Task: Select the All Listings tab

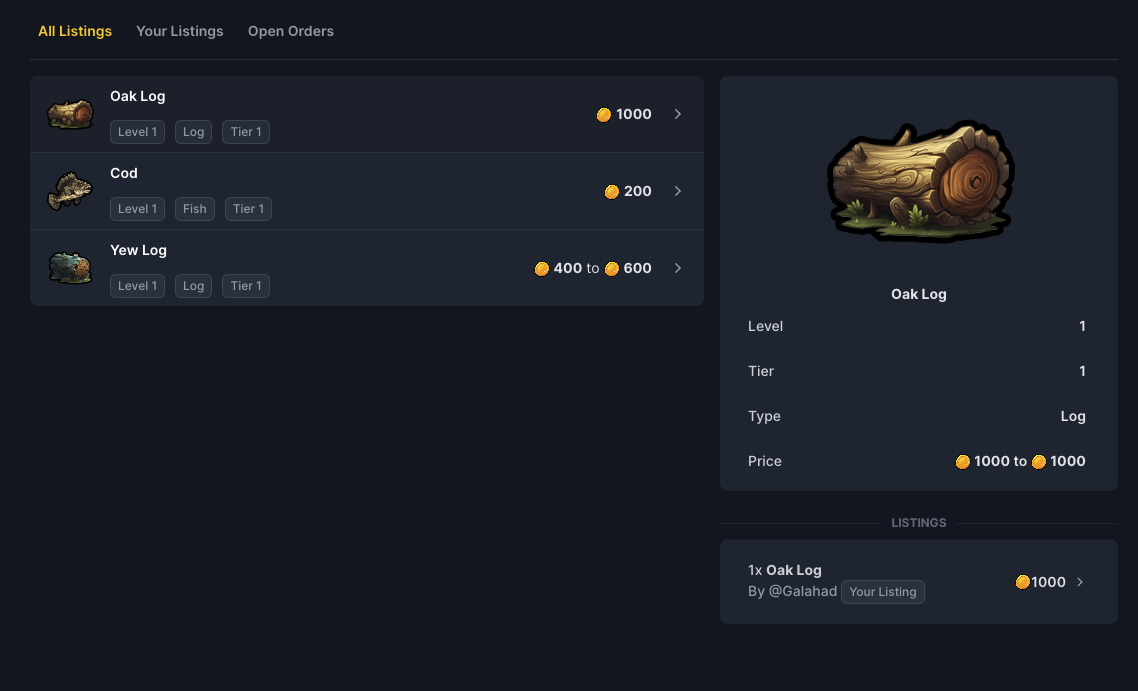Action: pos(75,31)
